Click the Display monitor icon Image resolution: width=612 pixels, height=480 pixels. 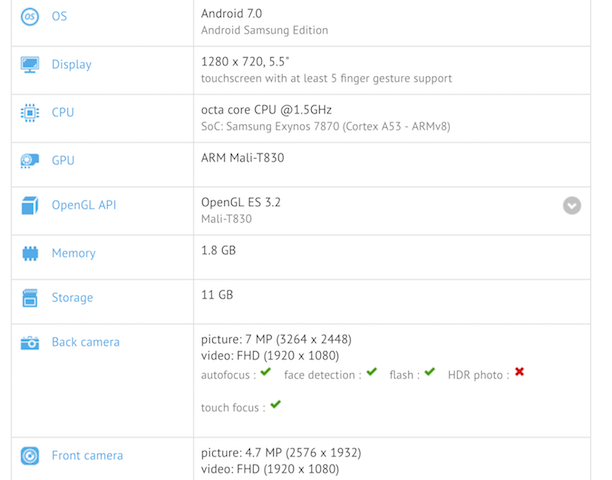point(30,65)
